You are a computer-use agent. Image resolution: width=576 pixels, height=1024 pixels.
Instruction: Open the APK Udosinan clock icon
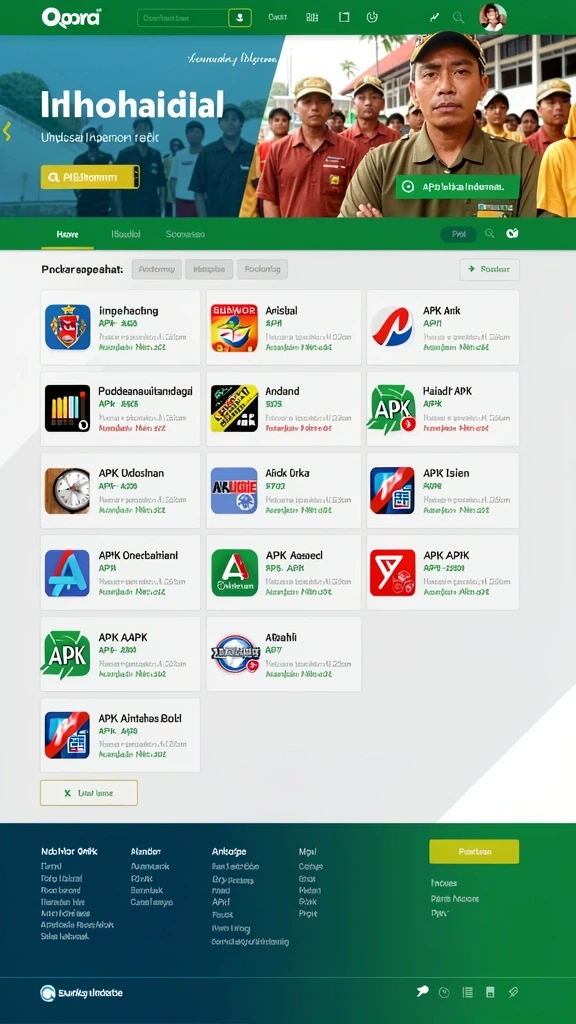pyautogui.click(x=68, y=490)
